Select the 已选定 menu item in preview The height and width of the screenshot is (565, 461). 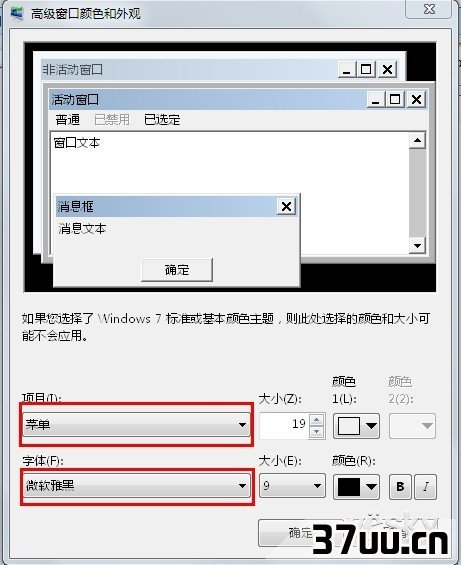(x=162, y=119)
